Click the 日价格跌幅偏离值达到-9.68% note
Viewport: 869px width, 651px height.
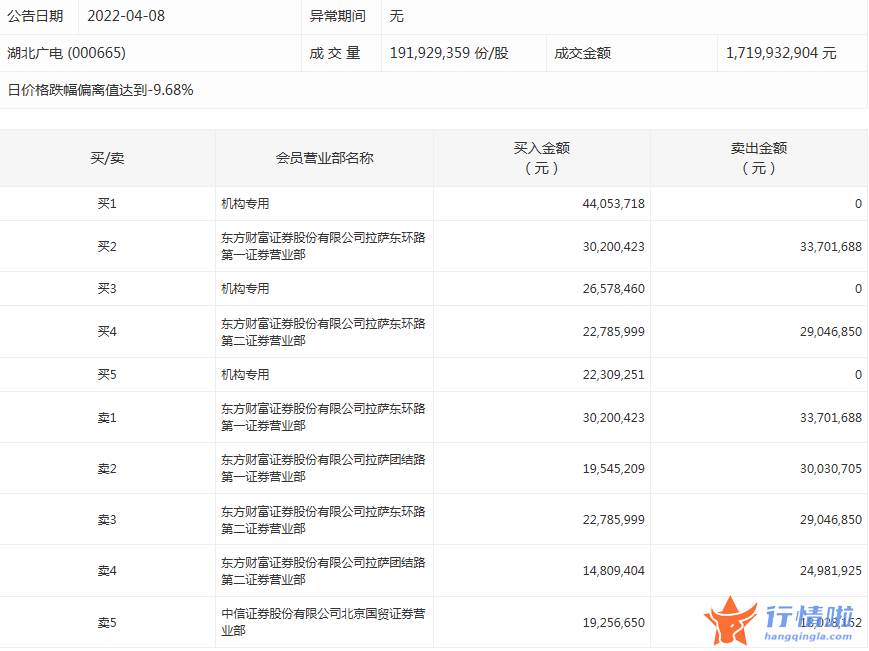click(100, 90)
